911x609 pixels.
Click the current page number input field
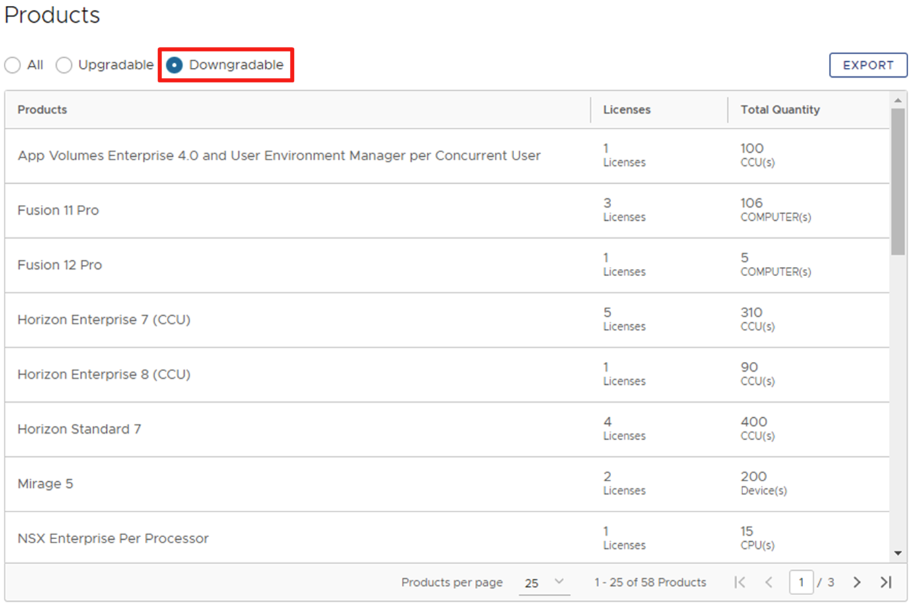[801, 582]
